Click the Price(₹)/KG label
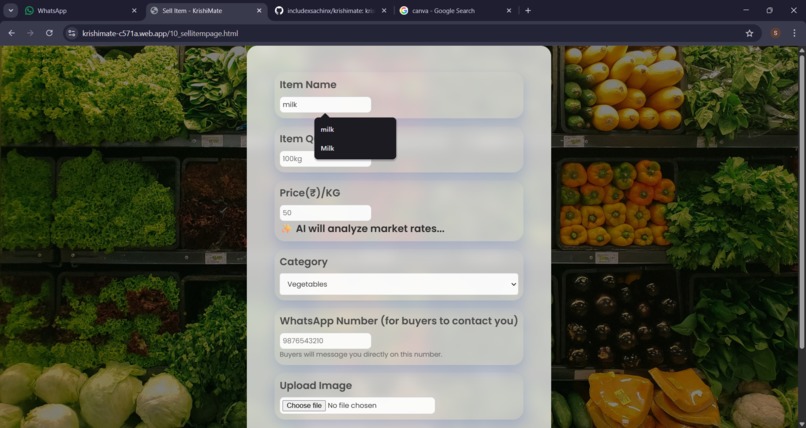Image resolution: width=806 pixels, height=428 pixels. 310,193
